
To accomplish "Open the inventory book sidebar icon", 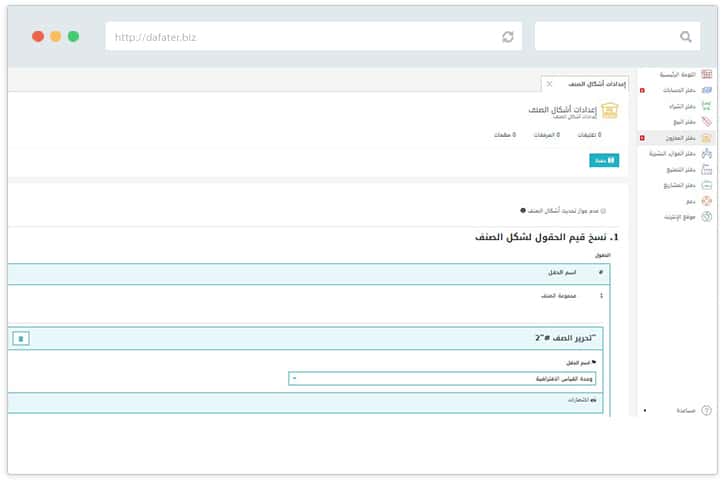I will pos(706,138).
